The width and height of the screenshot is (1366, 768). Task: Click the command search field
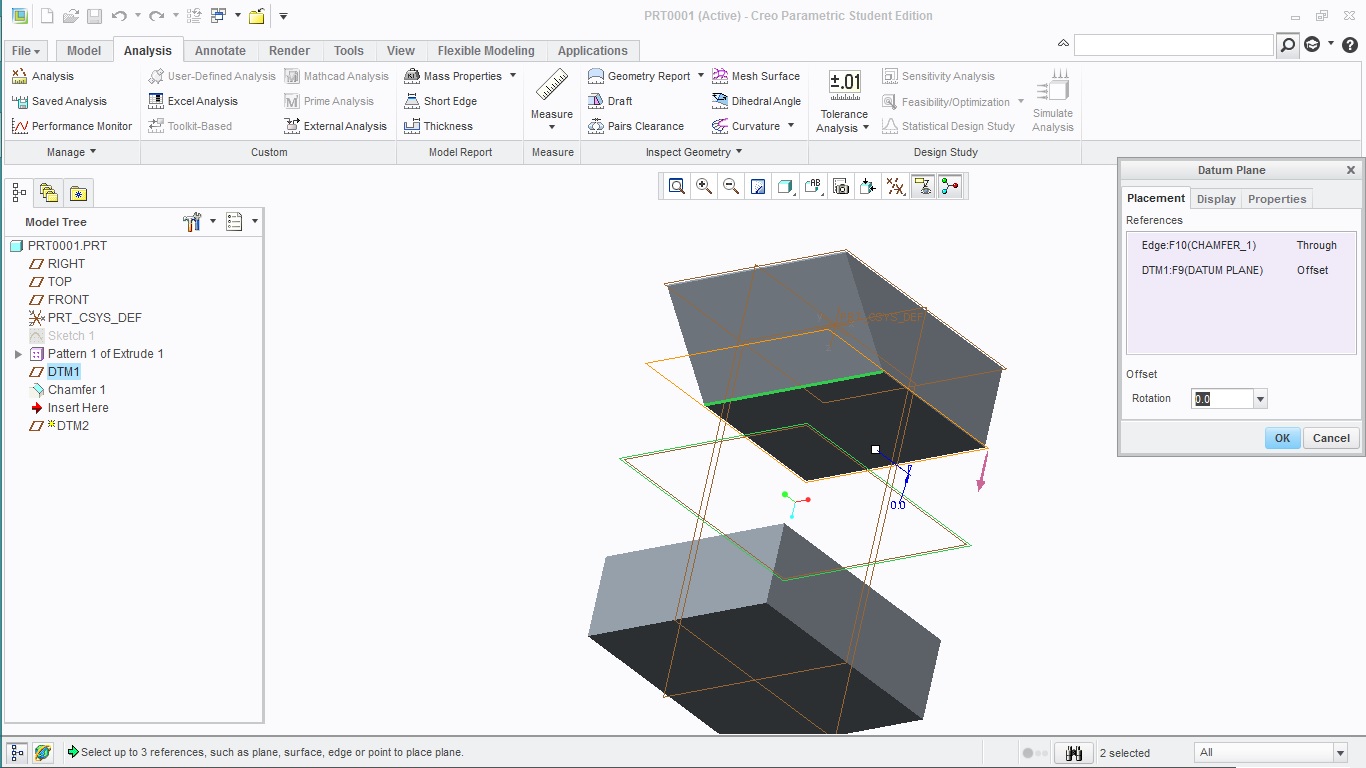click(1174, 45)
